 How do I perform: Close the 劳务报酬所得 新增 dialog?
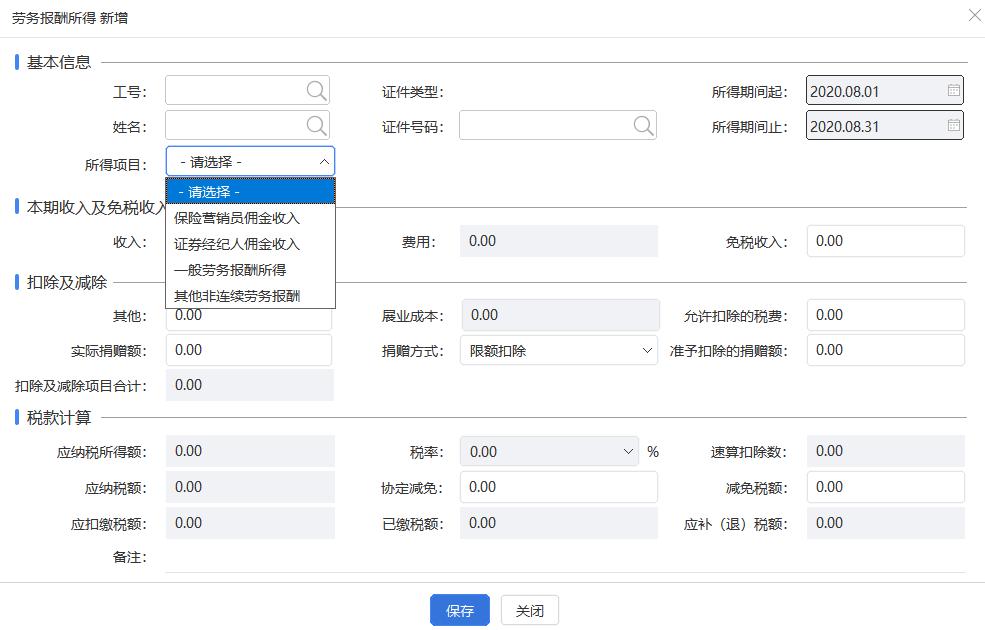[974, 15]
